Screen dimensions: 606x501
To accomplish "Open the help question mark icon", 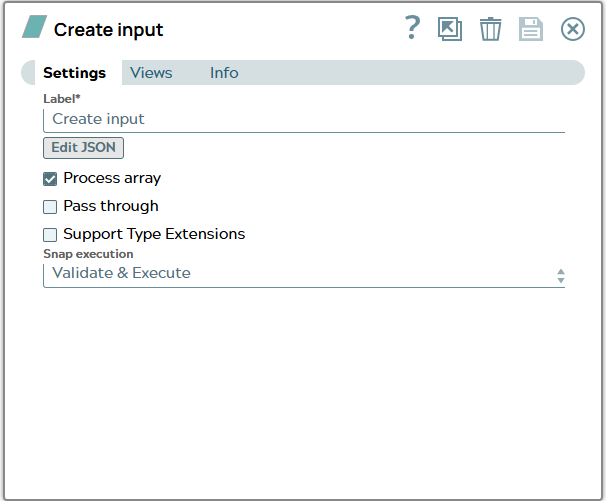I will point(412,28).
